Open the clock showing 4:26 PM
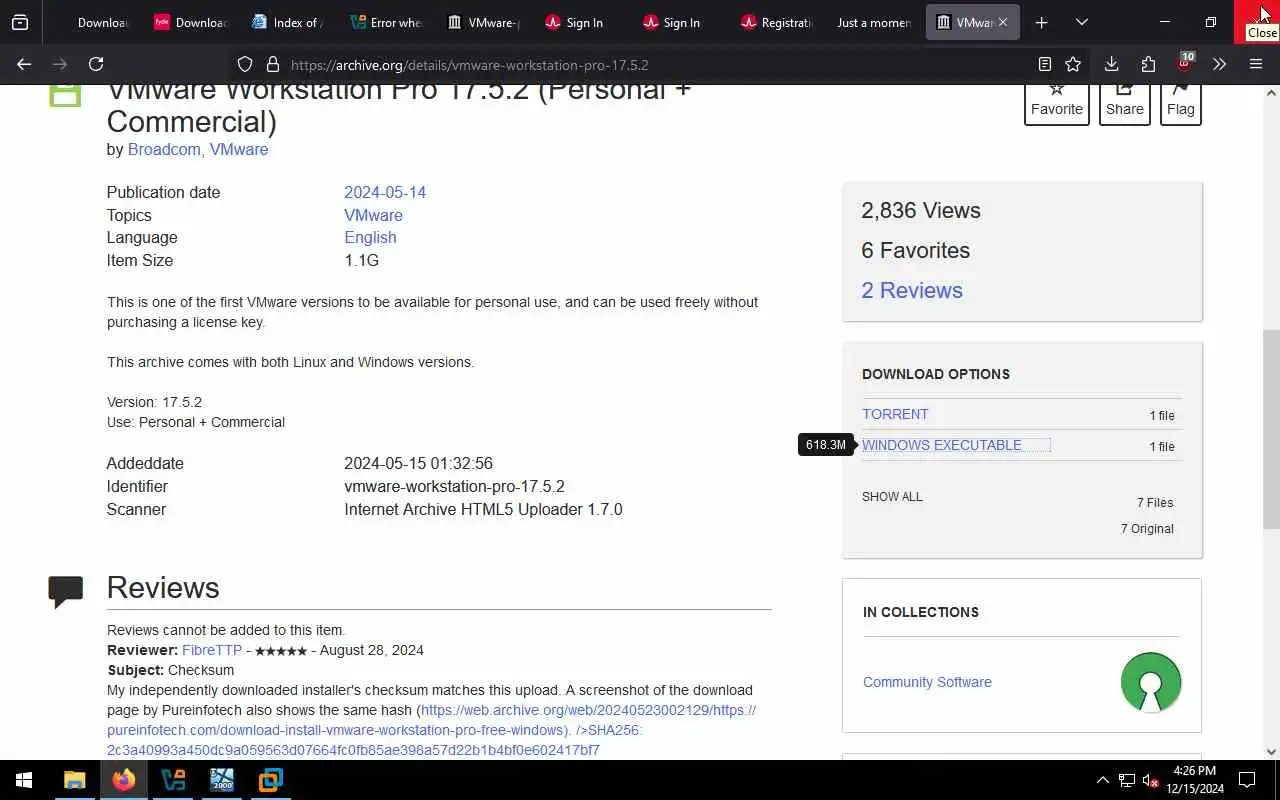The height and width of the screenshot is (800, 1280). pyautogui.click(x=1195, y=780)
